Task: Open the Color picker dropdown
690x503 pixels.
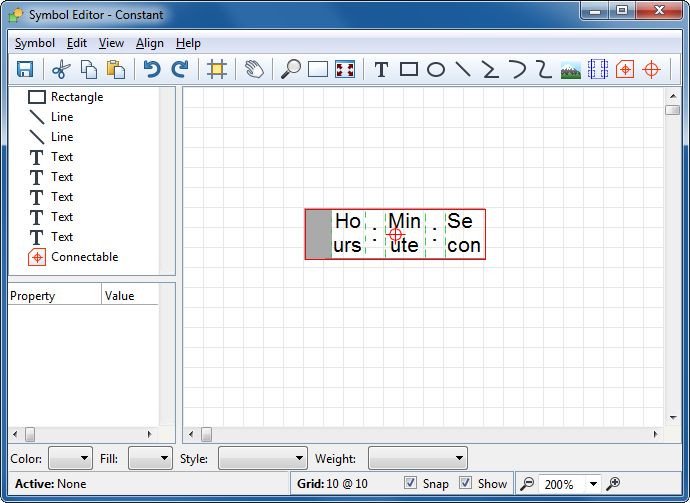Action: tap(70, 458)
